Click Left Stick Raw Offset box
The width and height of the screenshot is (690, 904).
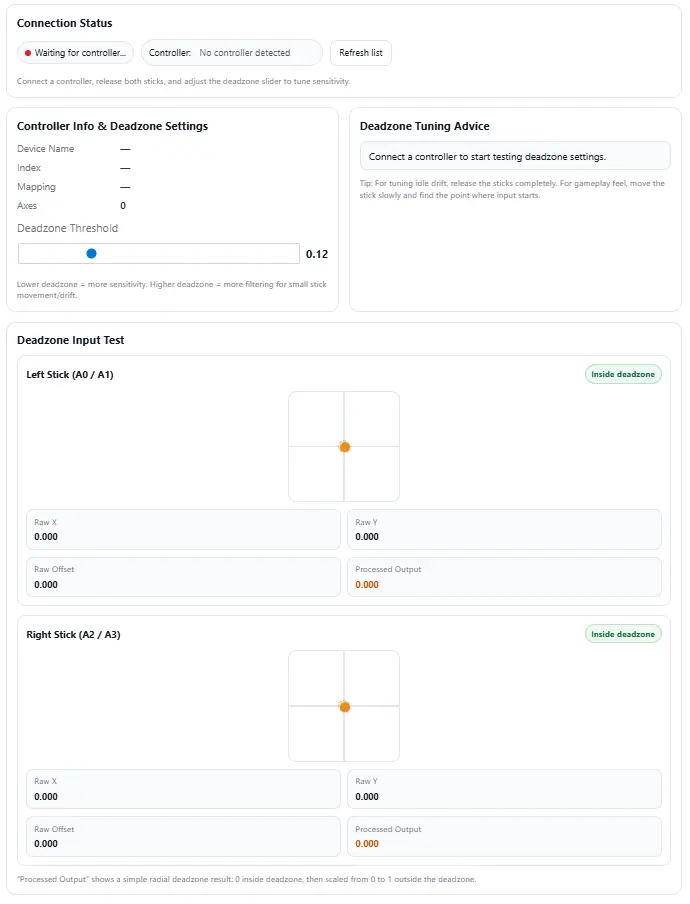183,577
